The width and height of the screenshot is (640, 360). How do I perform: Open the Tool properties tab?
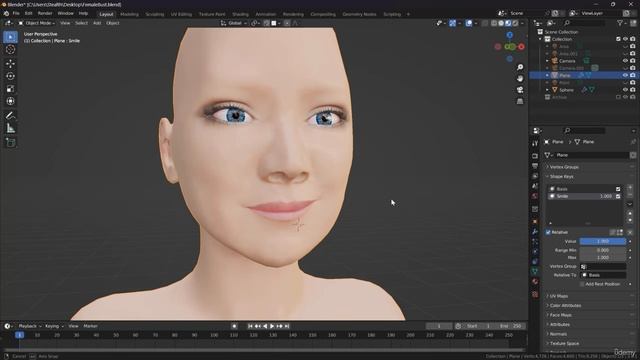click(535, 144)
